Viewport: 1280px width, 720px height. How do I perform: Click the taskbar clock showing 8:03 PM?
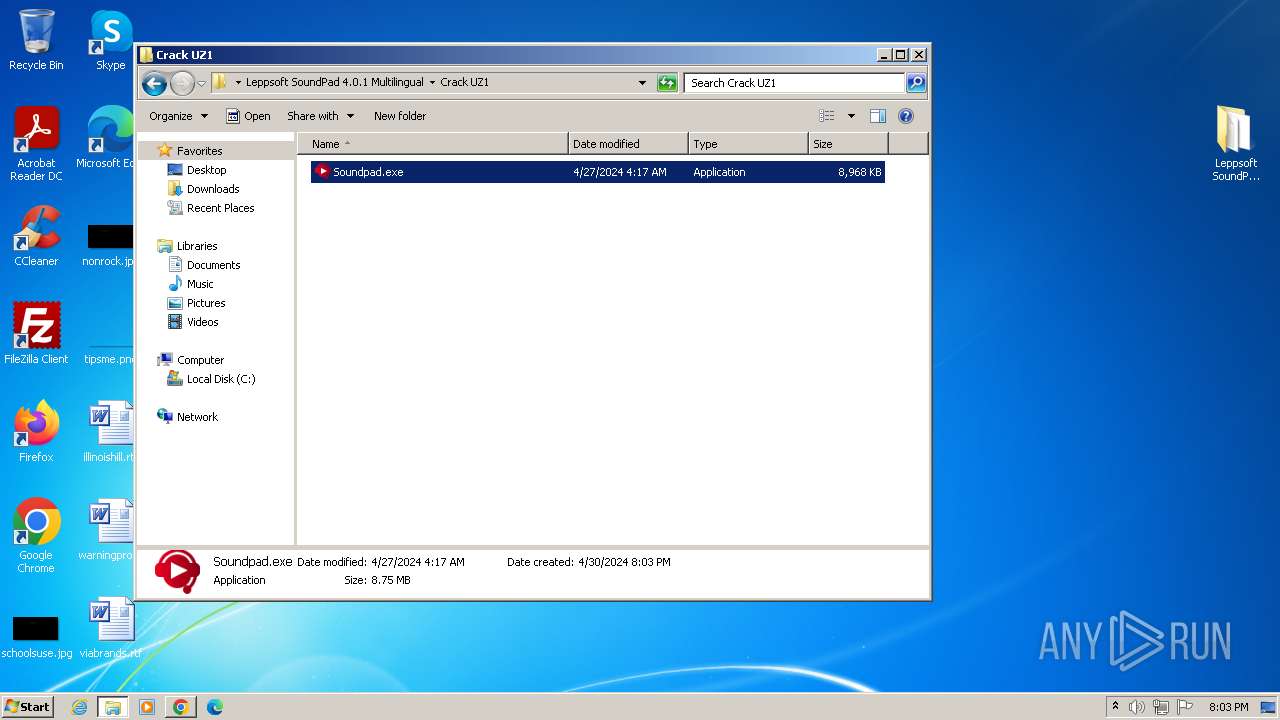click(1228, 707)
